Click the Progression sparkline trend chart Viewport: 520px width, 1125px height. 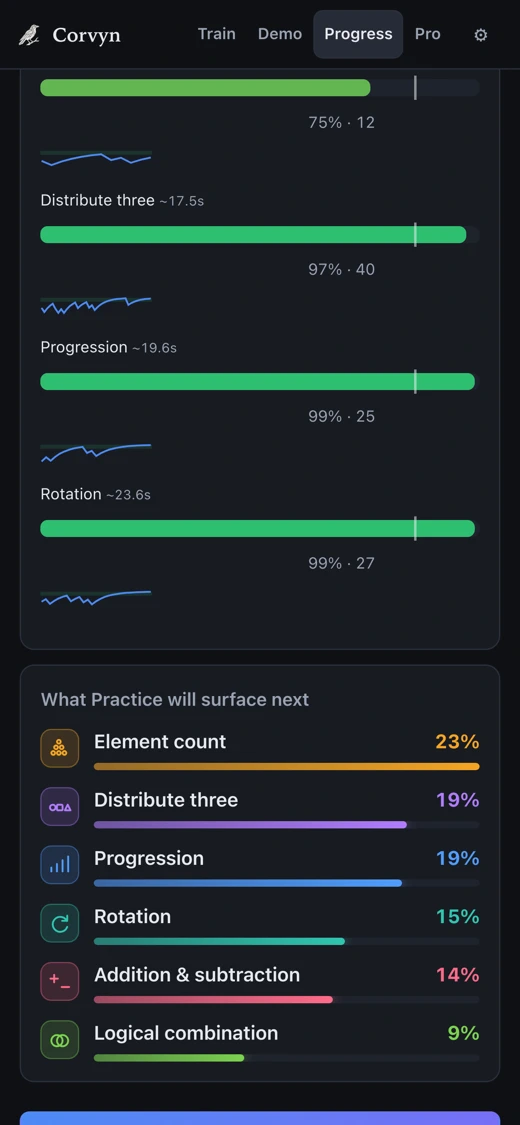(x=96, y=452)
